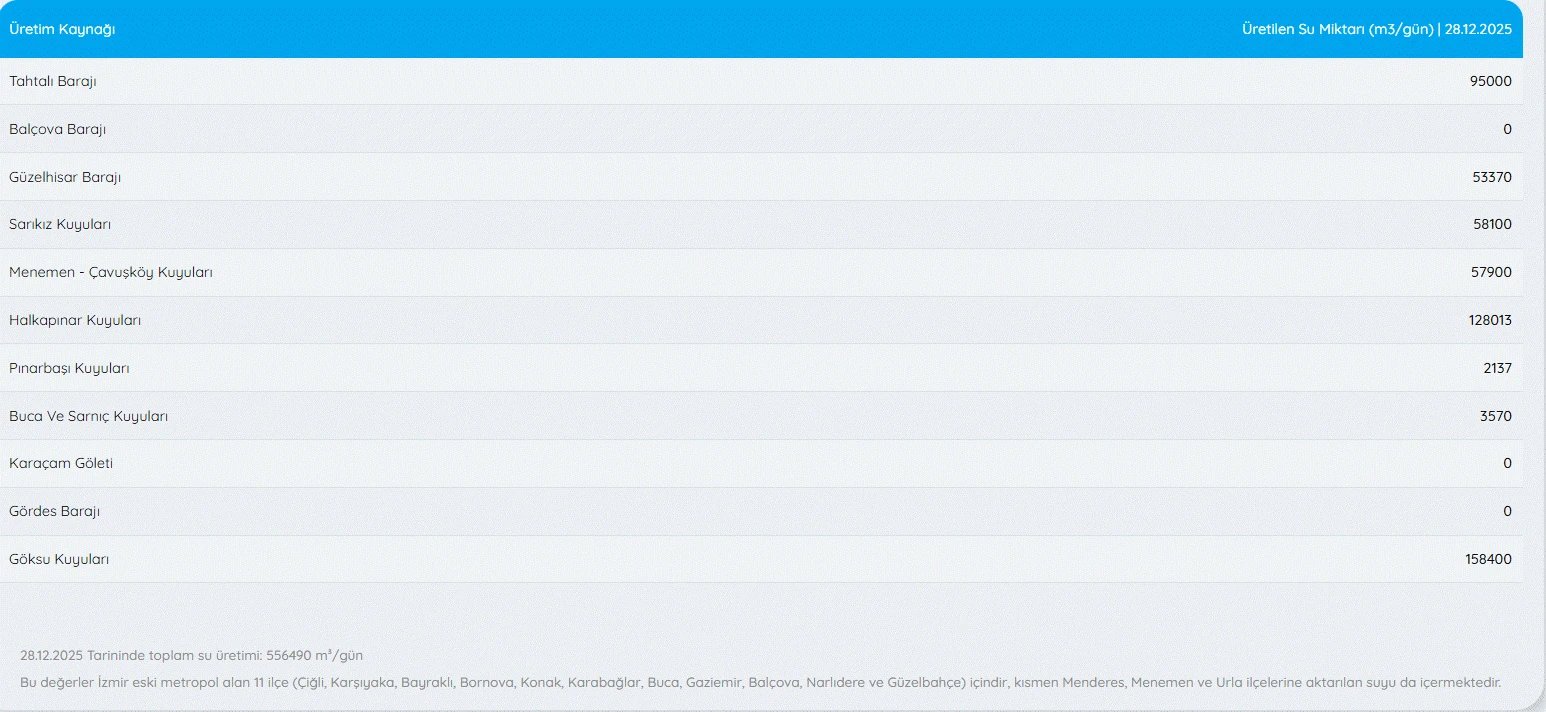The width and height of the screenshot is (1546, 712).
Task: Select the Güzelhisar Barajı row
Action: point(761,177)
